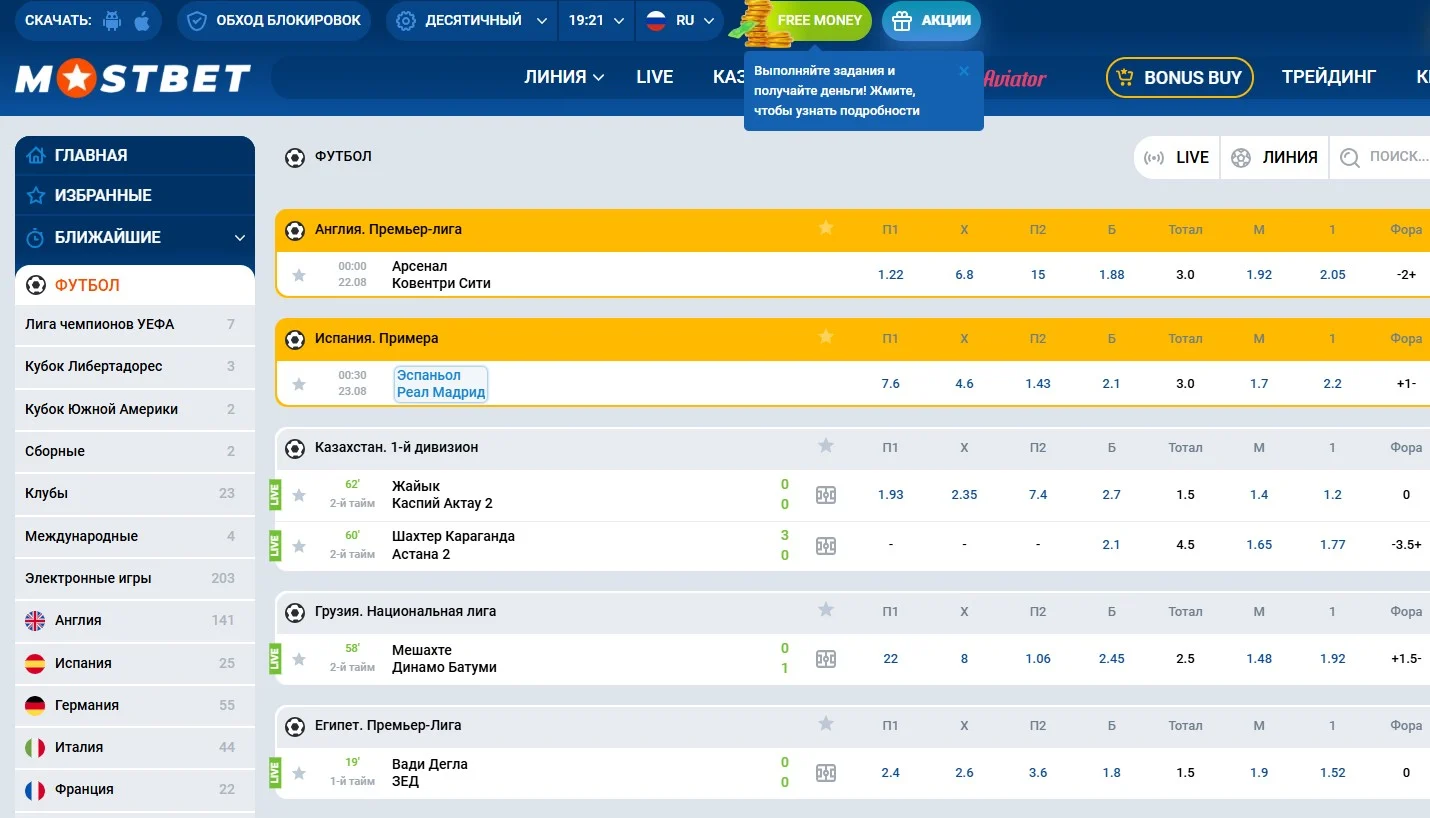Favorite the Испания. Примера league

point(826,337)
